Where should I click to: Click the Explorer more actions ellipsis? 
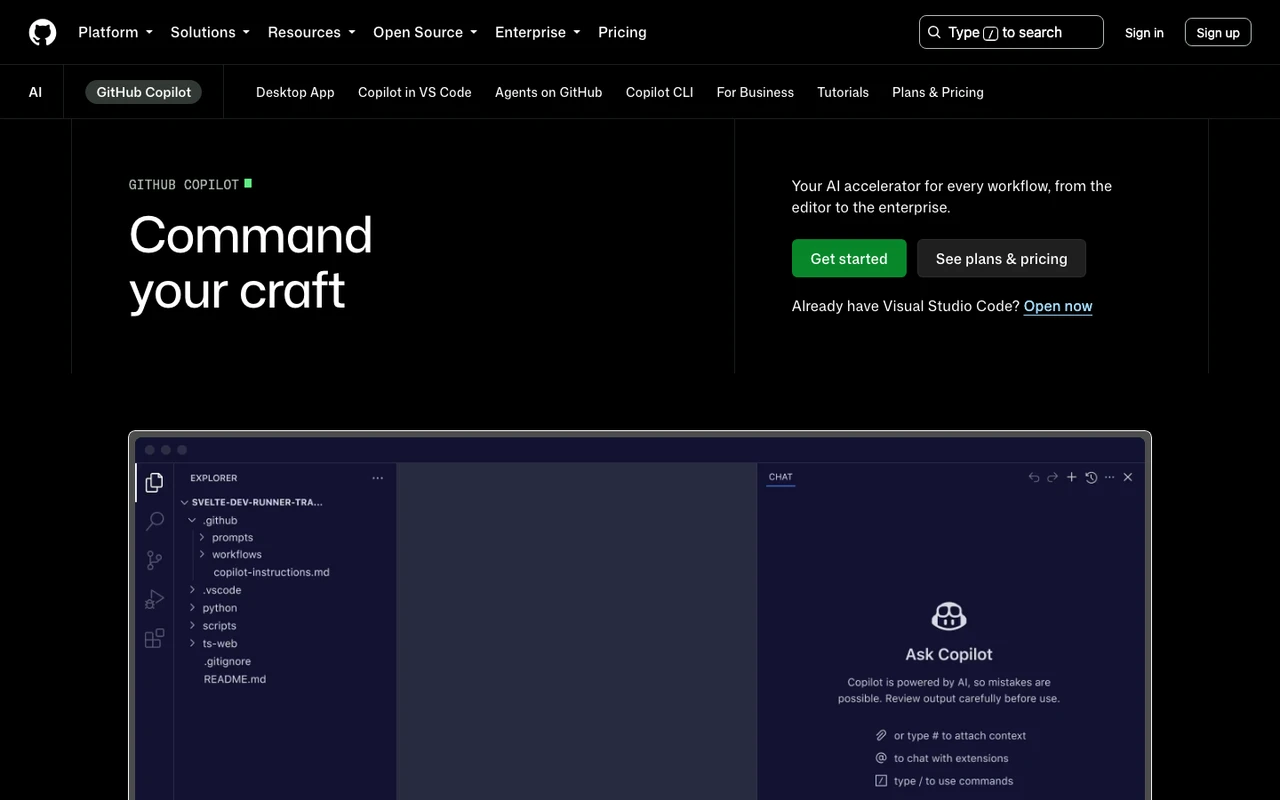377,478
